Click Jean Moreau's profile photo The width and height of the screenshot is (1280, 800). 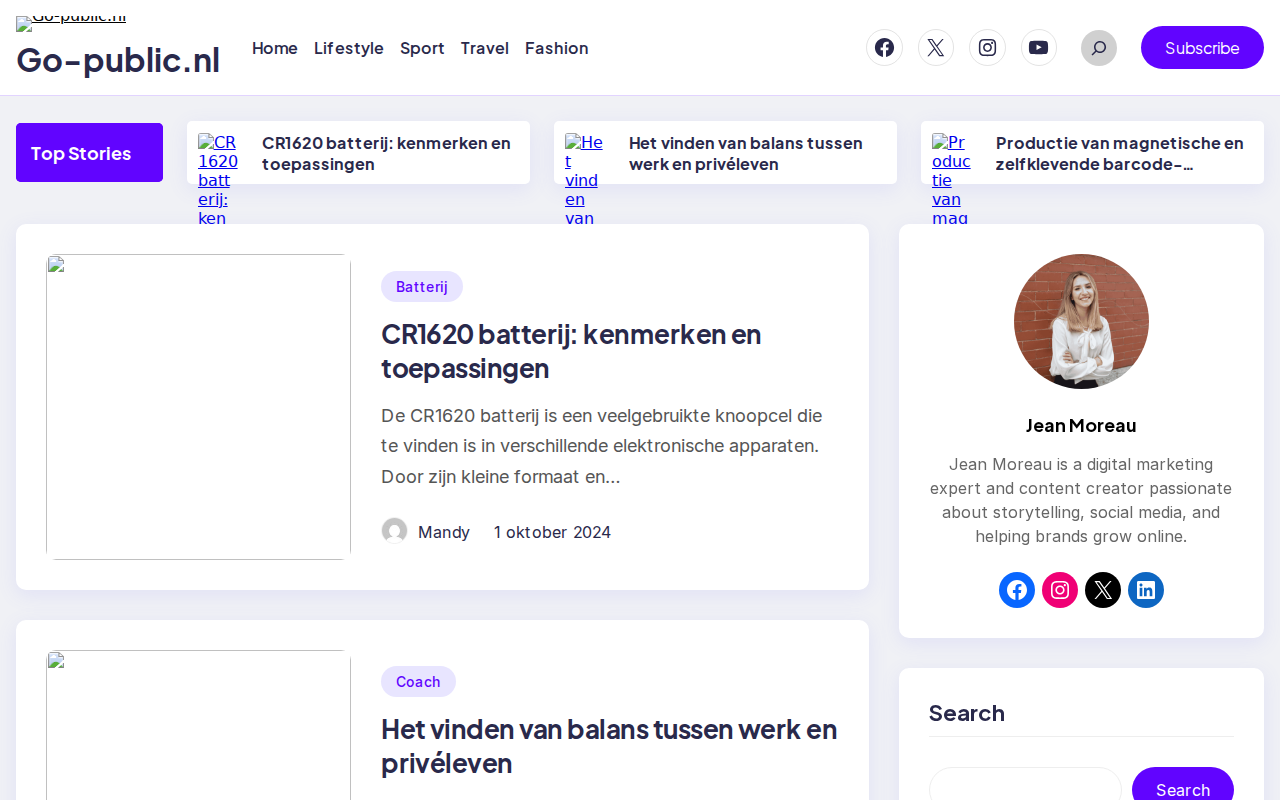click(1081, 321)
